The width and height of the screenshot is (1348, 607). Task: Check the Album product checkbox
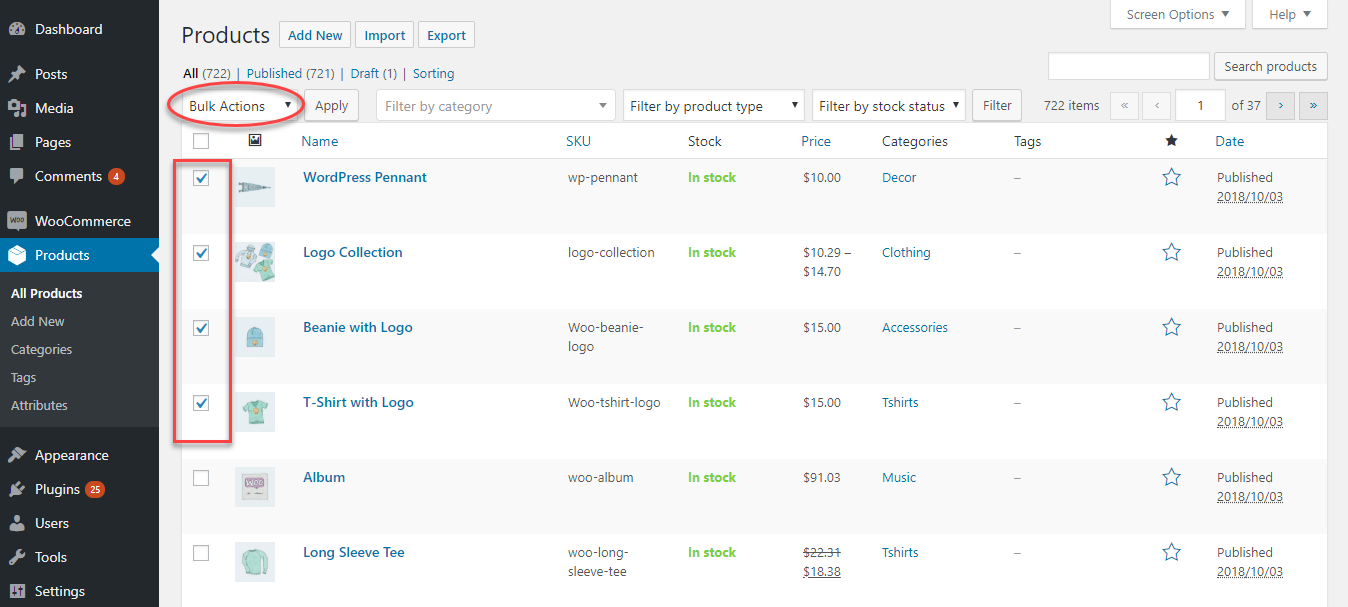coord(201,478)
